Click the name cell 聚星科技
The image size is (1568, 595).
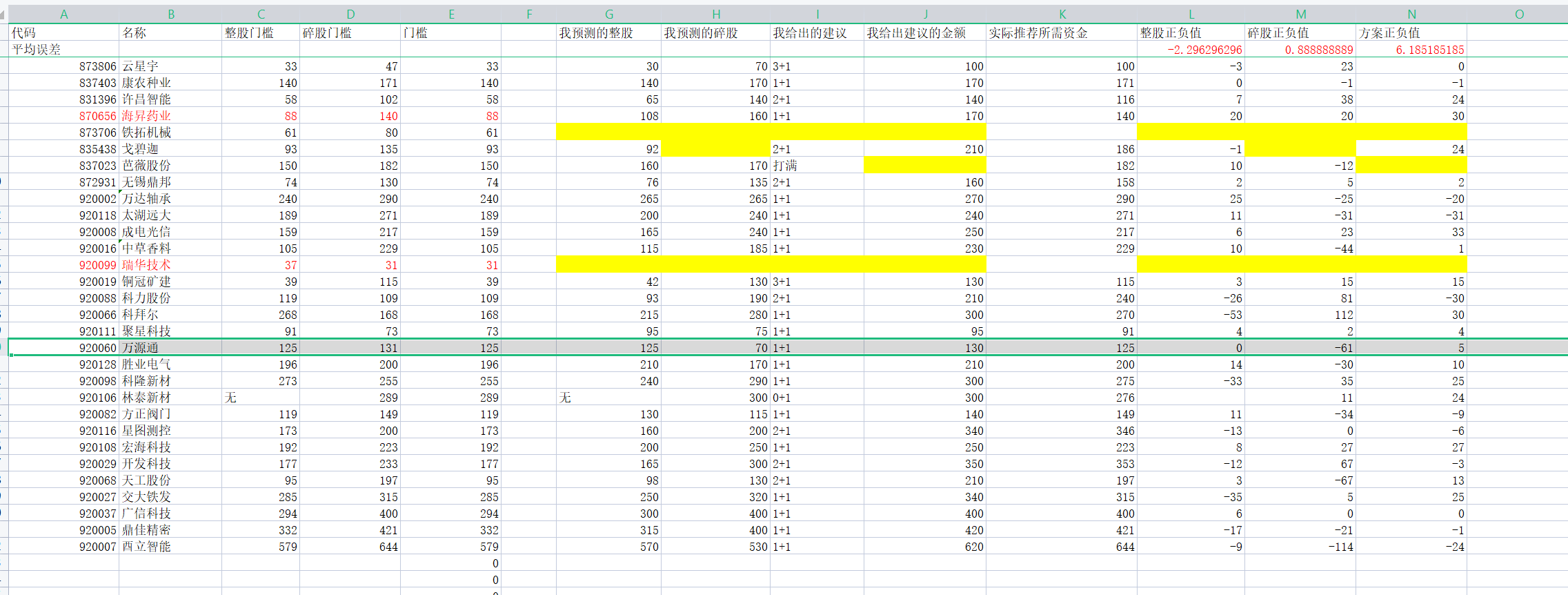coord(170,331)
